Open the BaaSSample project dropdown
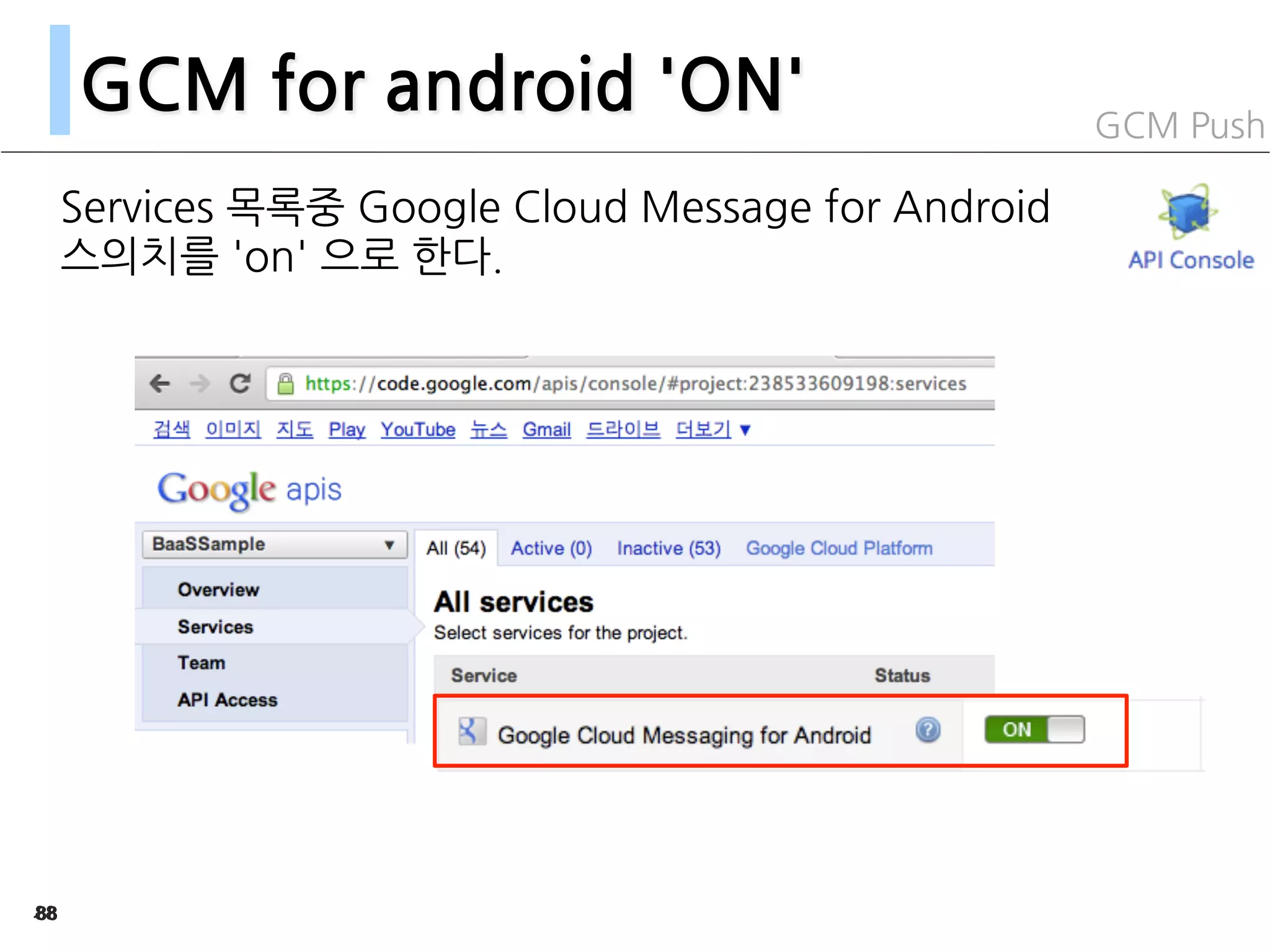The image size is (1270, 952). click(x=274, y=544)
